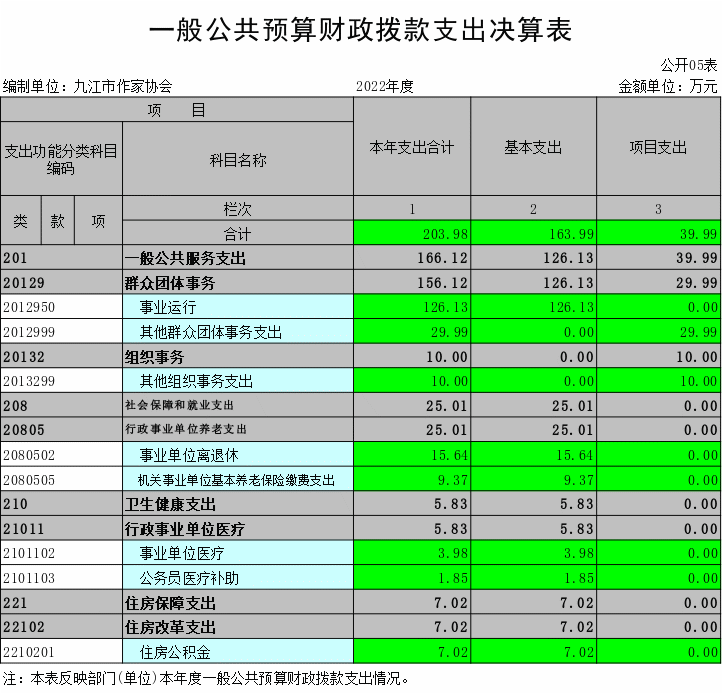Viewport: 722px width, 693px height.
Task: Click the 编制单位 九江市作家协会 text
Action: [88, 86]
